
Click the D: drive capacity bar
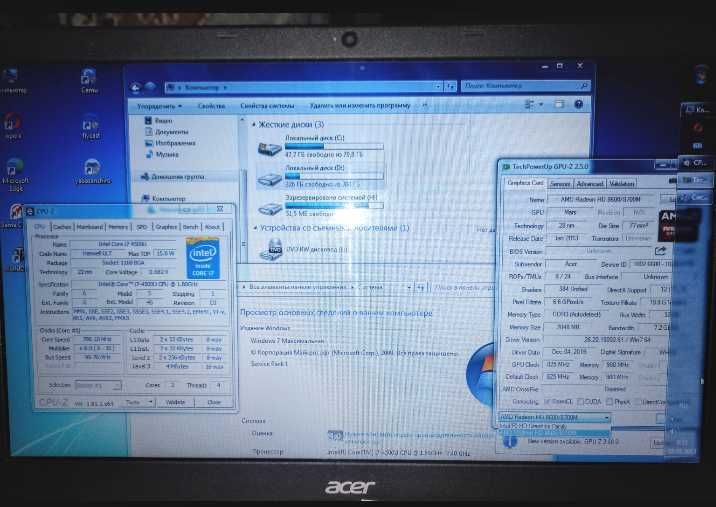tap(334, 176)
